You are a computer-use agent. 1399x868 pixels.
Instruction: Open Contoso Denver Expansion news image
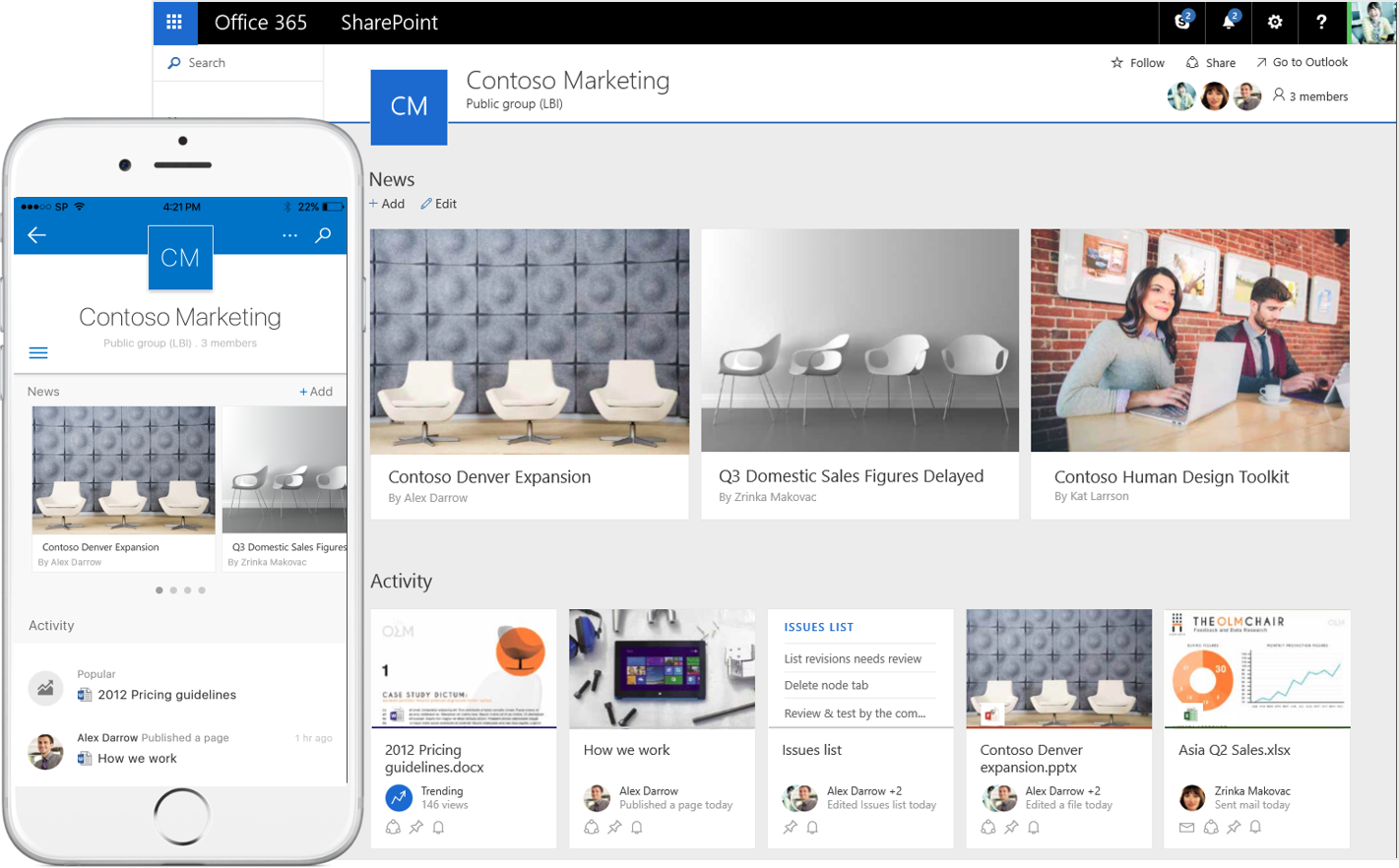point(530,341)
